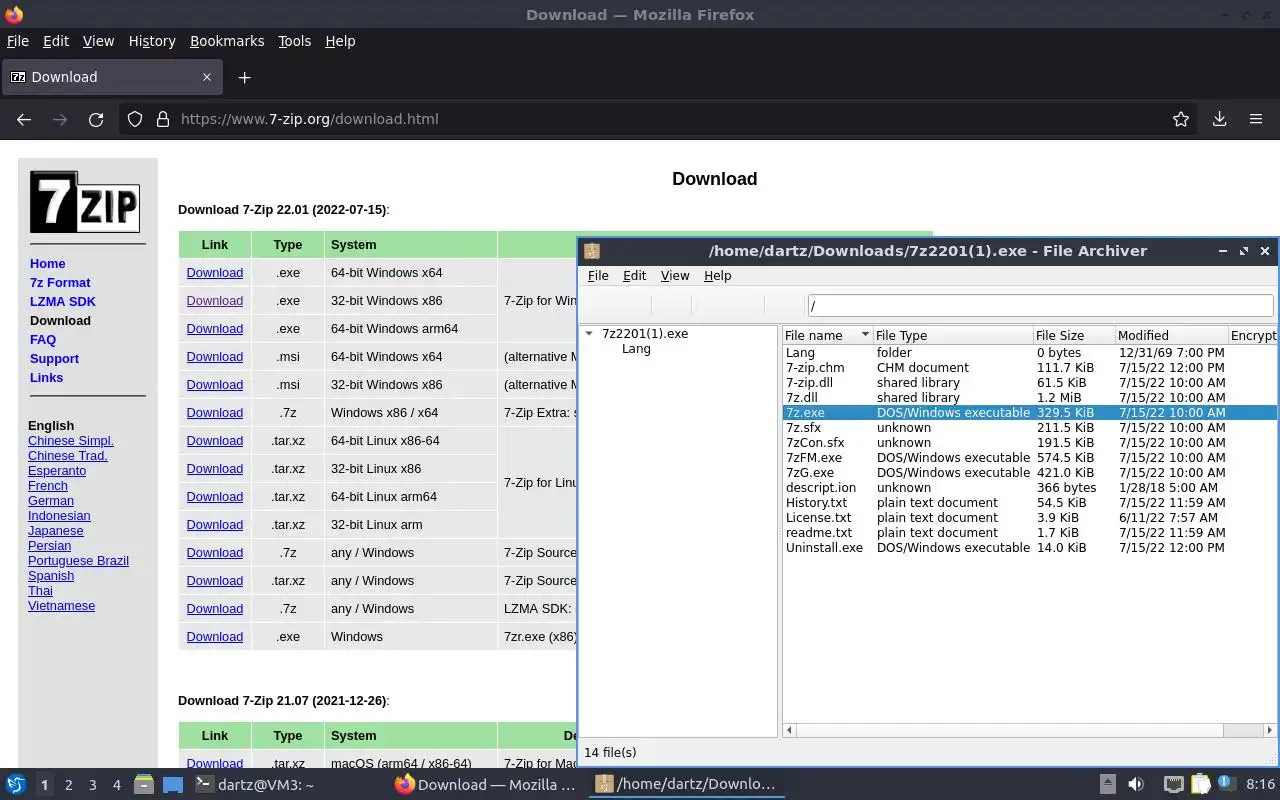Switch to workspace 4
1280x800 pixels.
click(x=116, y=785)
